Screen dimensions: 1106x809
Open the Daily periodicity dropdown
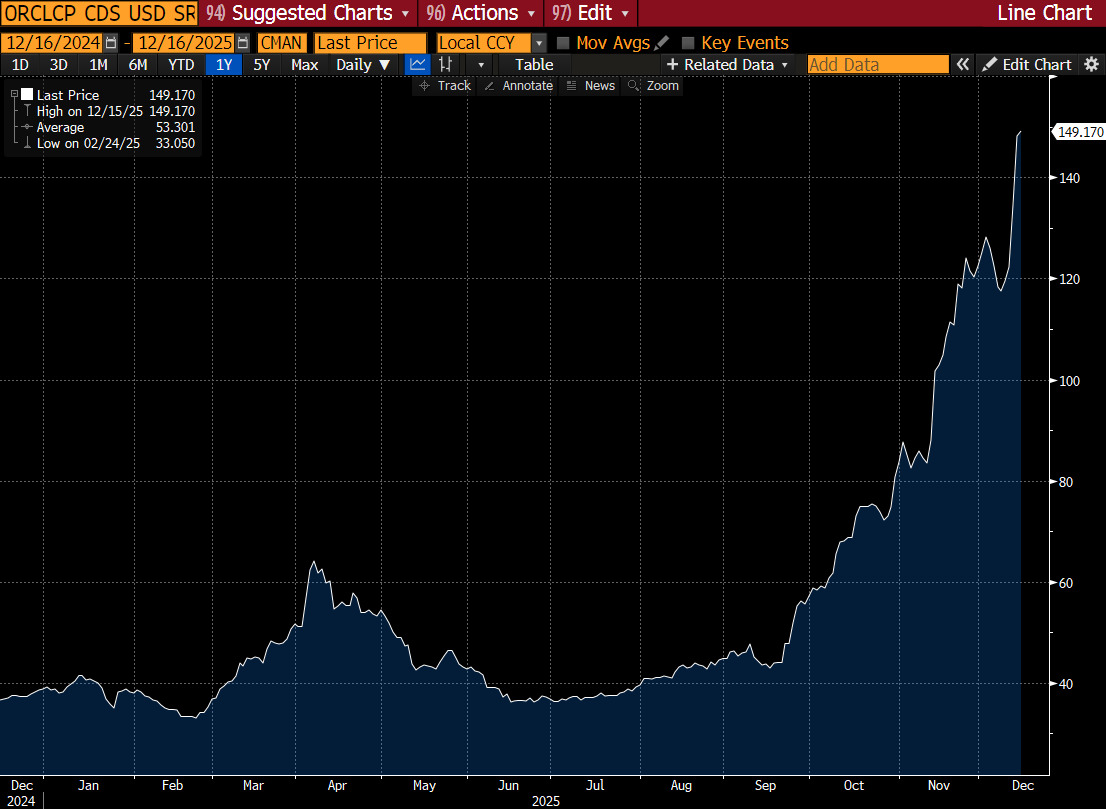(363, 65)
